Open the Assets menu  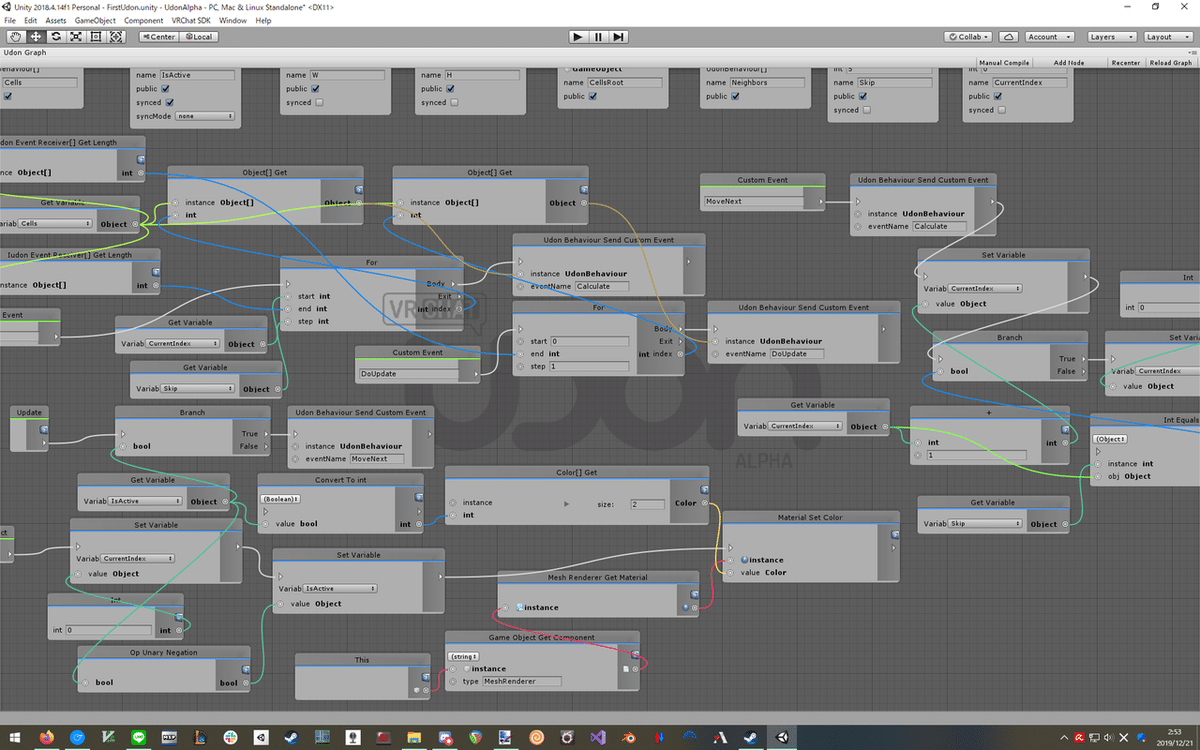56,20
